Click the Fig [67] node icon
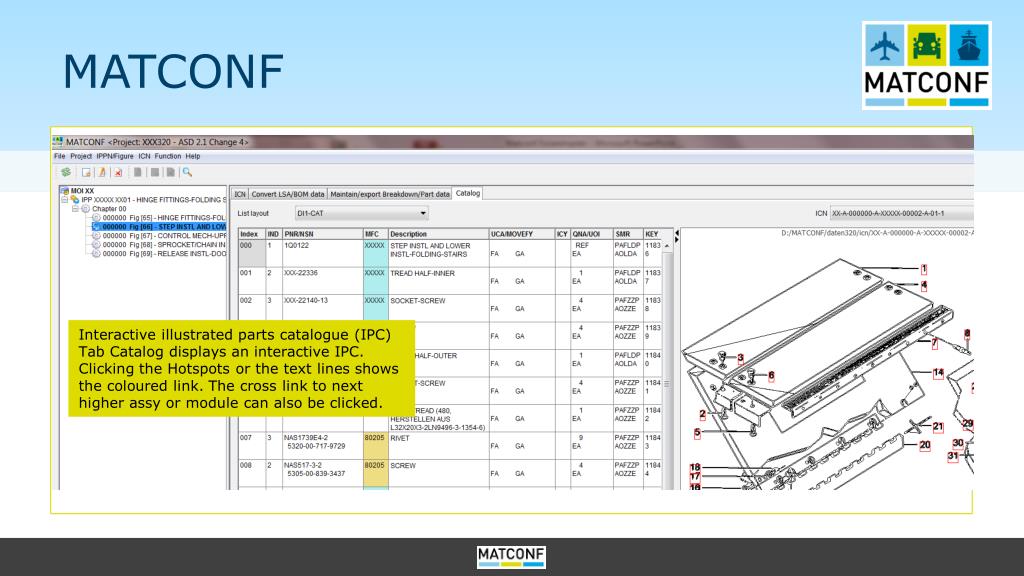This screenshot has height=576, width=1024. [97, 236]
